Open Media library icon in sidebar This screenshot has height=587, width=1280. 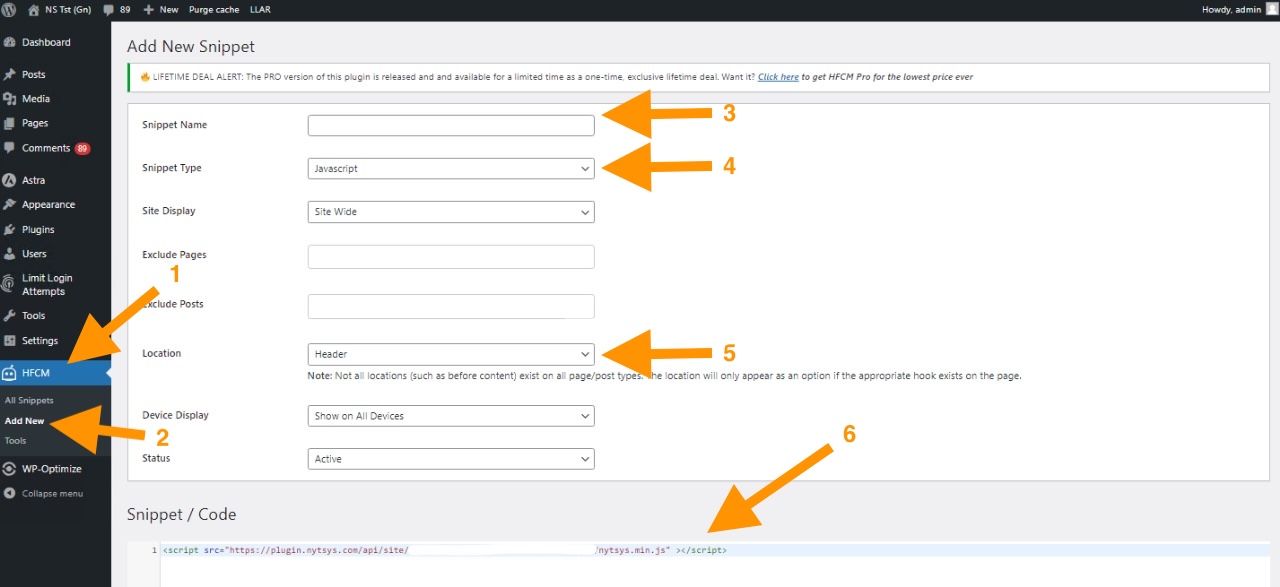point(10,99)
